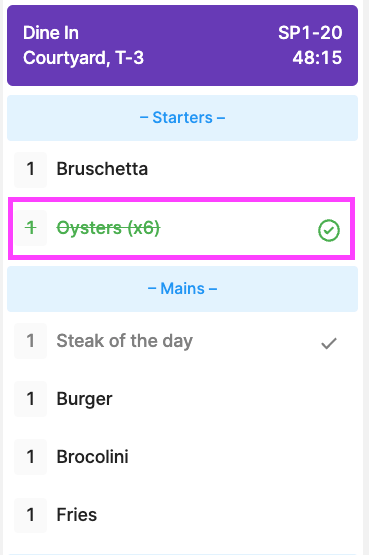The image size is (369, 555).
Task: Open the purple Dine In ticket header
Action: pyautogui.click(x=183, y=45)
